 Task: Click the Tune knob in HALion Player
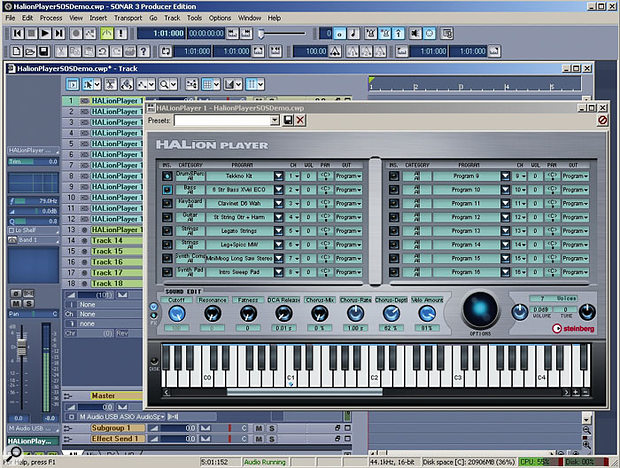pyautogui.click(x=587, y=312)
